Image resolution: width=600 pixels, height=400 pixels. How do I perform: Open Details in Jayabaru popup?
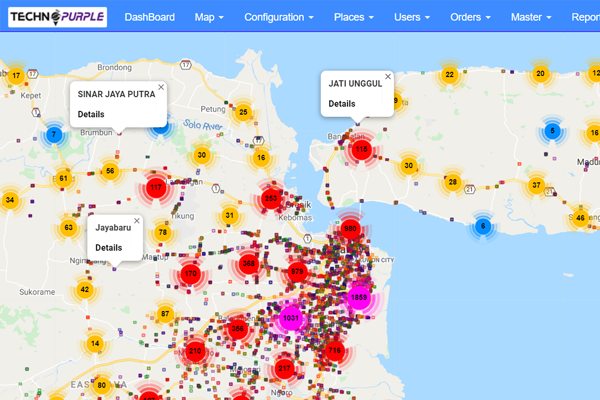pos(109,248)
